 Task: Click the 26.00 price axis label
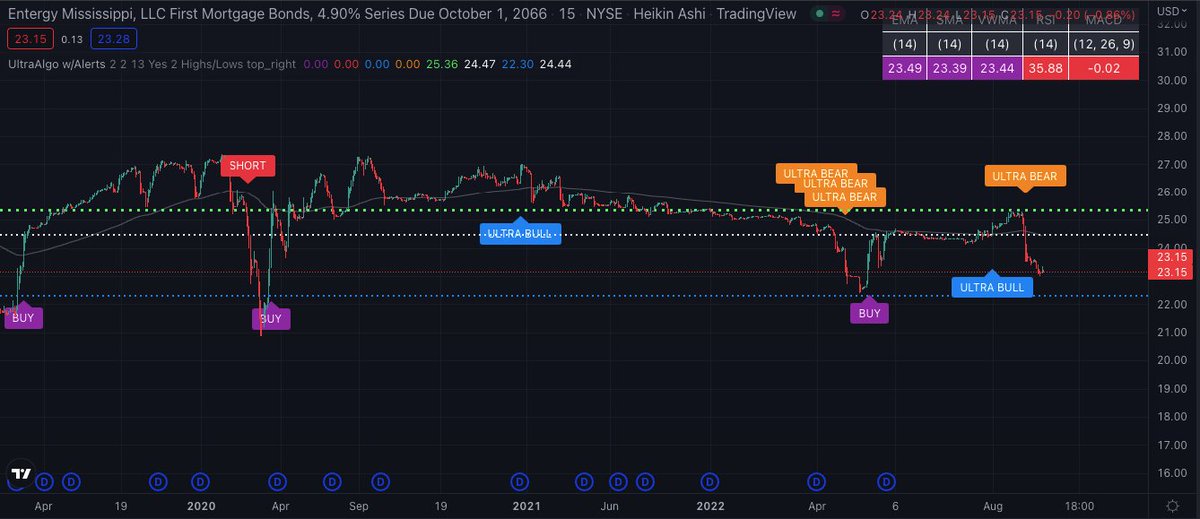1170,191
